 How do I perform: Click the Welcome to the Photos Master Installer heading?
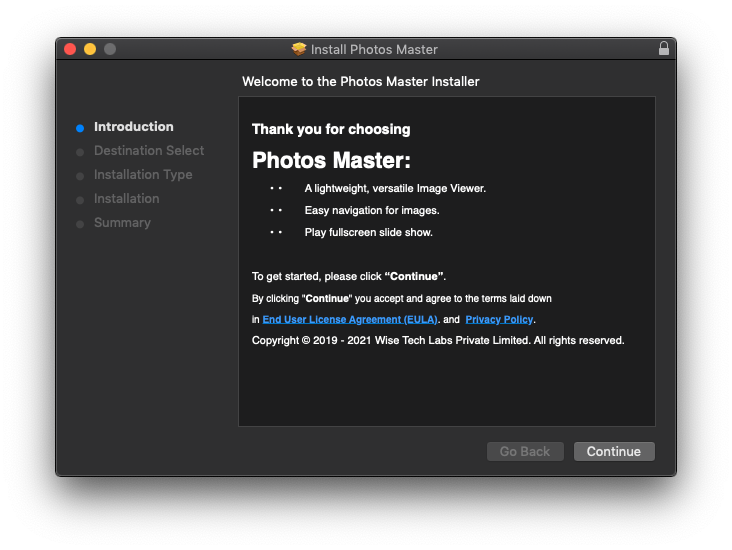360,82
